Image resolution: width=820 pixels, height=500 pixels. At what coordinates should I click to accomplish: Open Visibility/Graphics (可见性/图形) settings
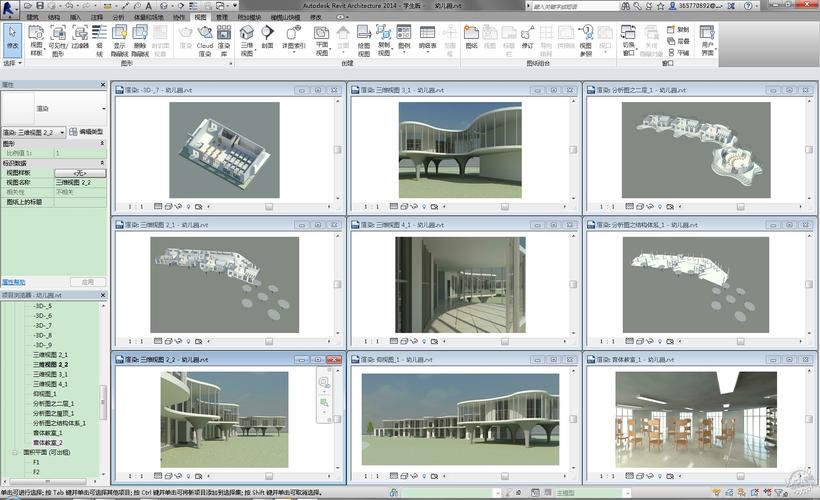(58, 40)
